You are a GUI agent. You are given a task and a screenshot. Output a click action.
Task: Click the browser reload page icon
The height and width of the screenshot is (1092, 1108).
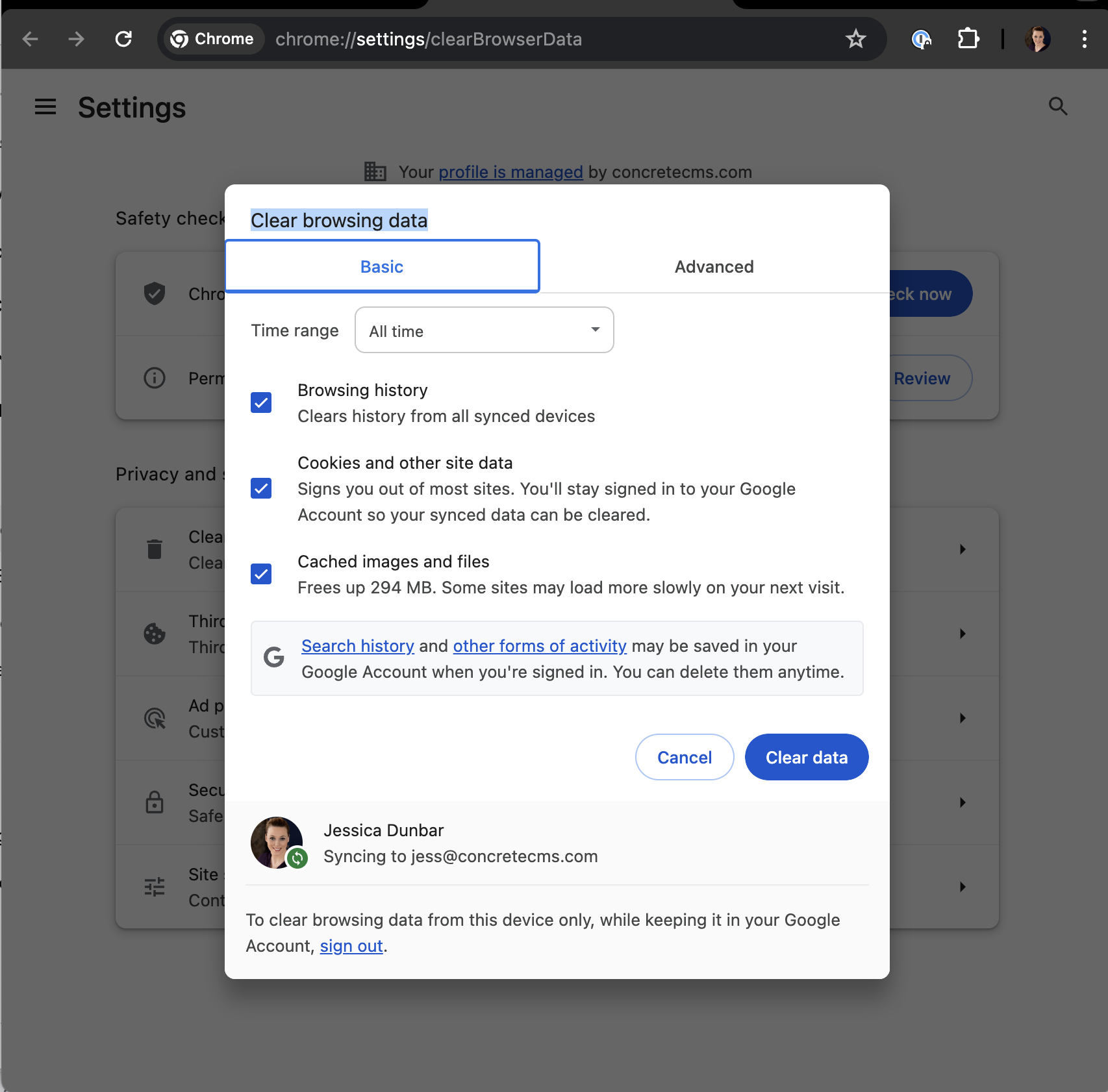[x=123, y=39]
